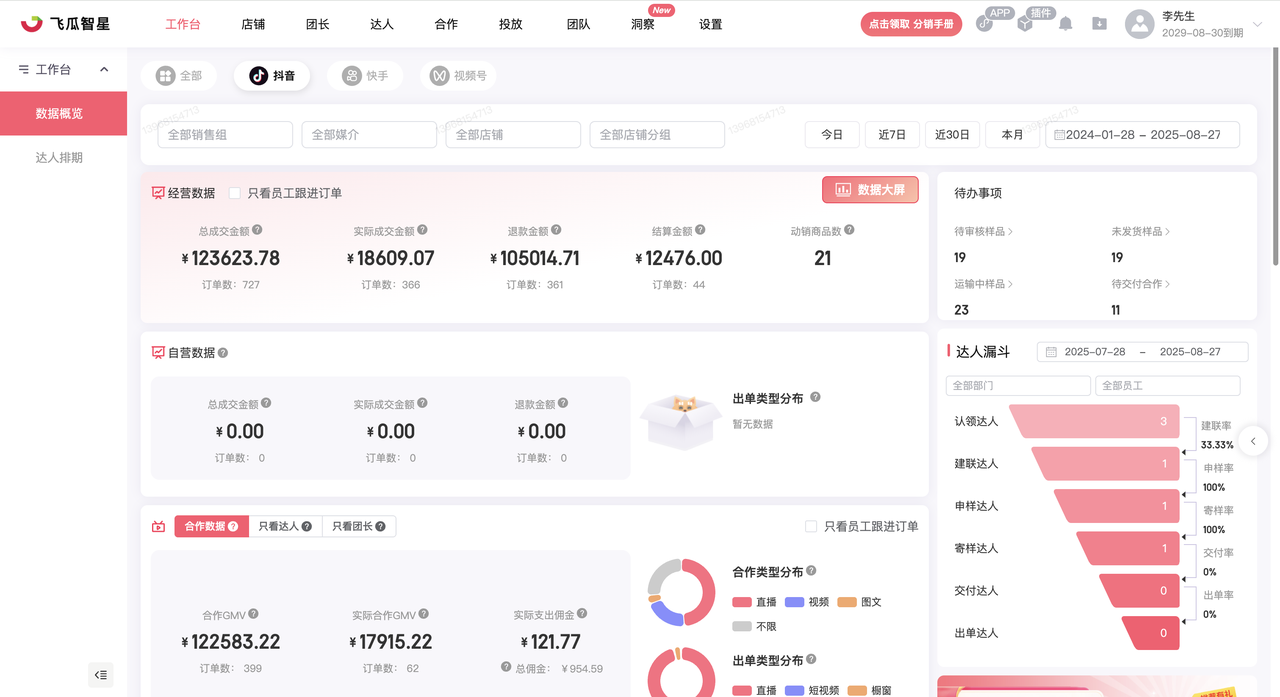This screenshot has height=697, width=1280.
Task: Expand the right-side panel collapse arrow
Action: pos(1253,441)
